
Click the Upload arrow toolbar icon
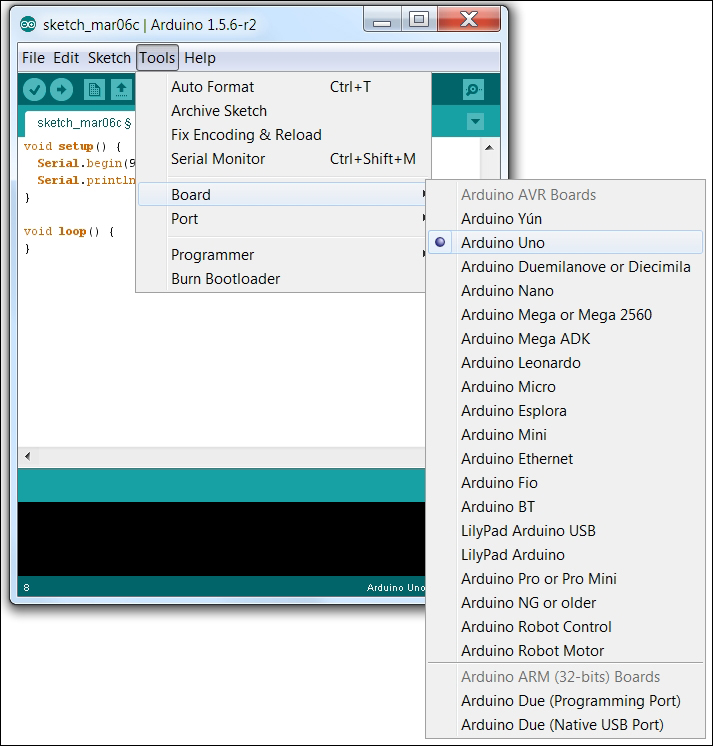pyautogui.click(x=61, y=89)
